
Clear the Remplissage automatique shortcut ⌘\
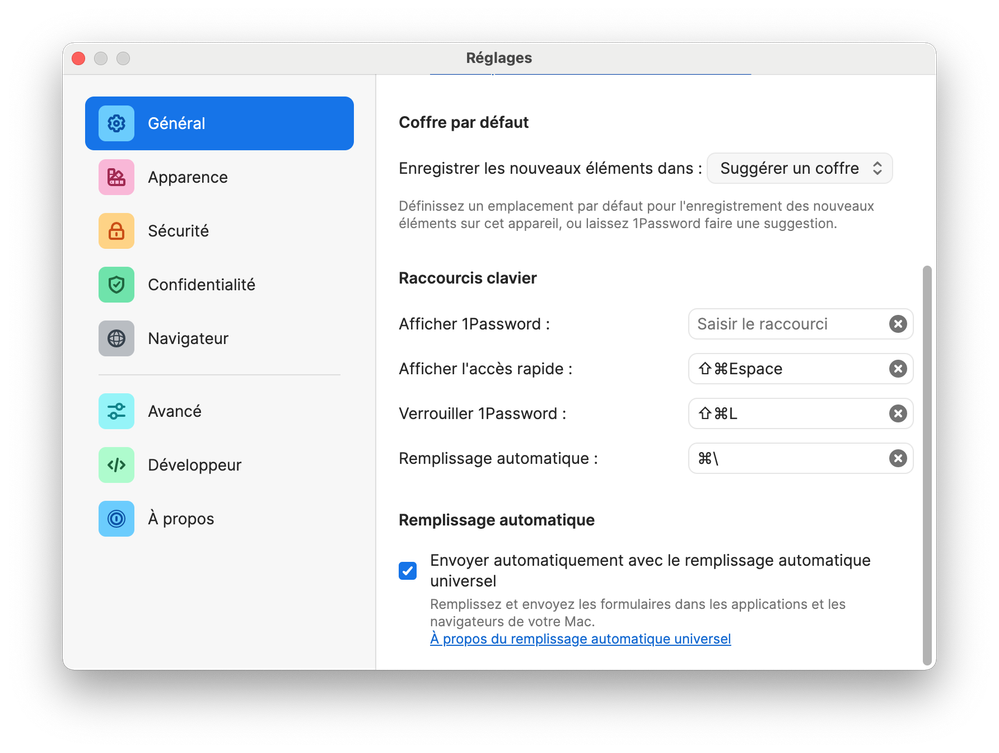click(x=898, y=458)
